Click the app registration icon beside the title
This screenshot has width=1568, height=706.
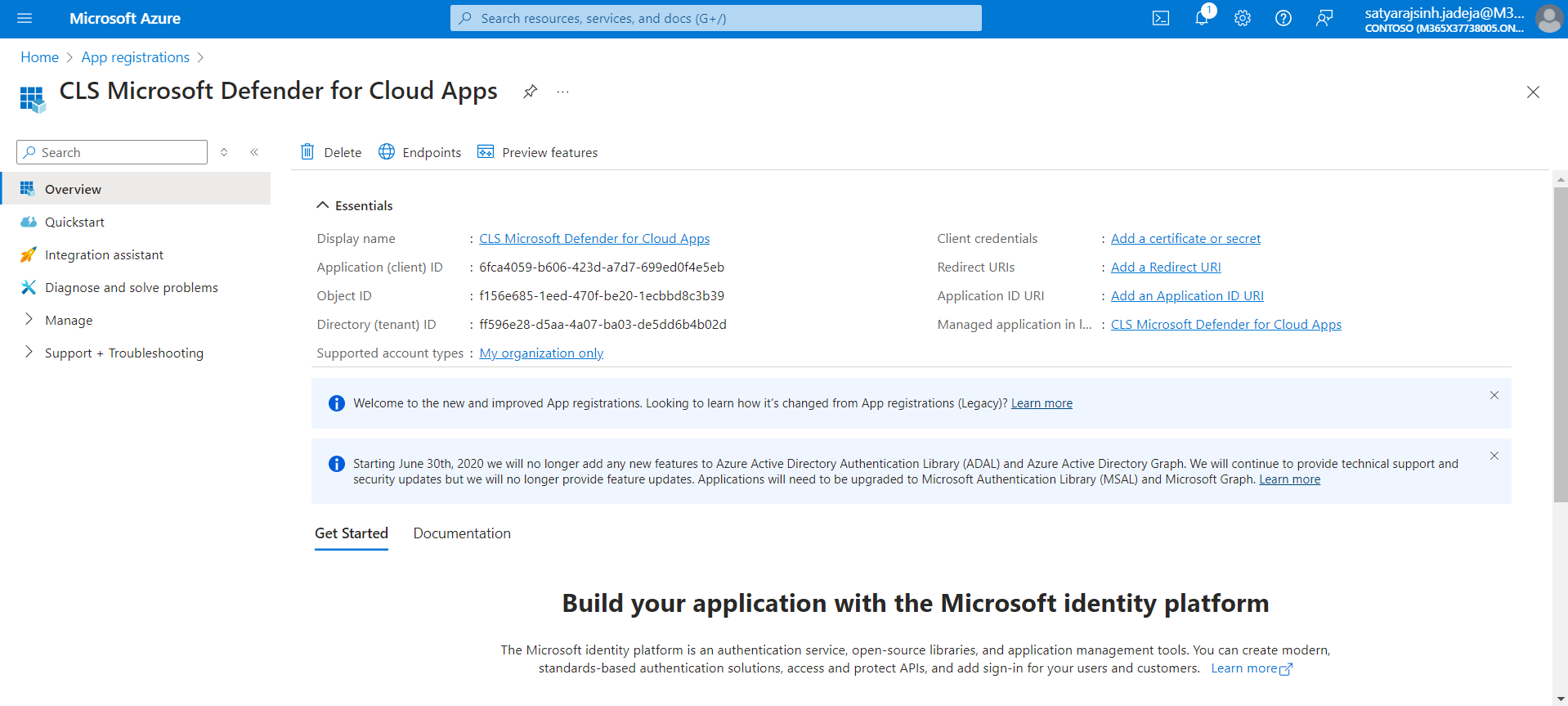coord(32,99)
